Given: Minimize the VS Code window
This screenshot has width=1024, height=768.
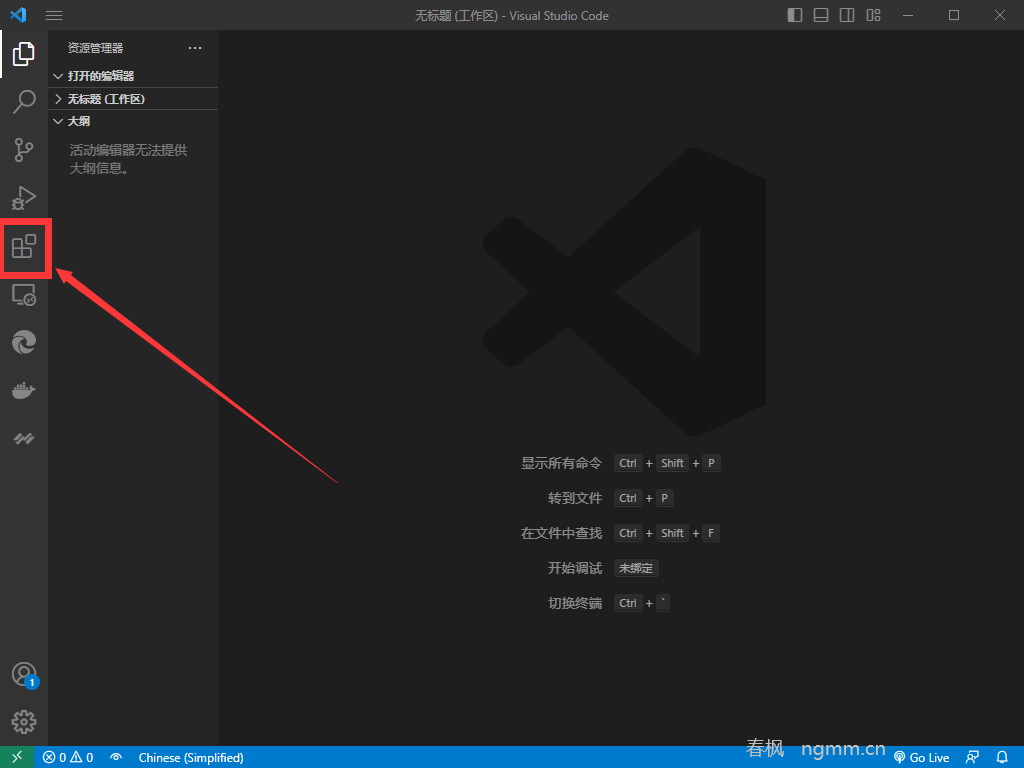Looking at the screenshot, I should (x=908, y=15).
